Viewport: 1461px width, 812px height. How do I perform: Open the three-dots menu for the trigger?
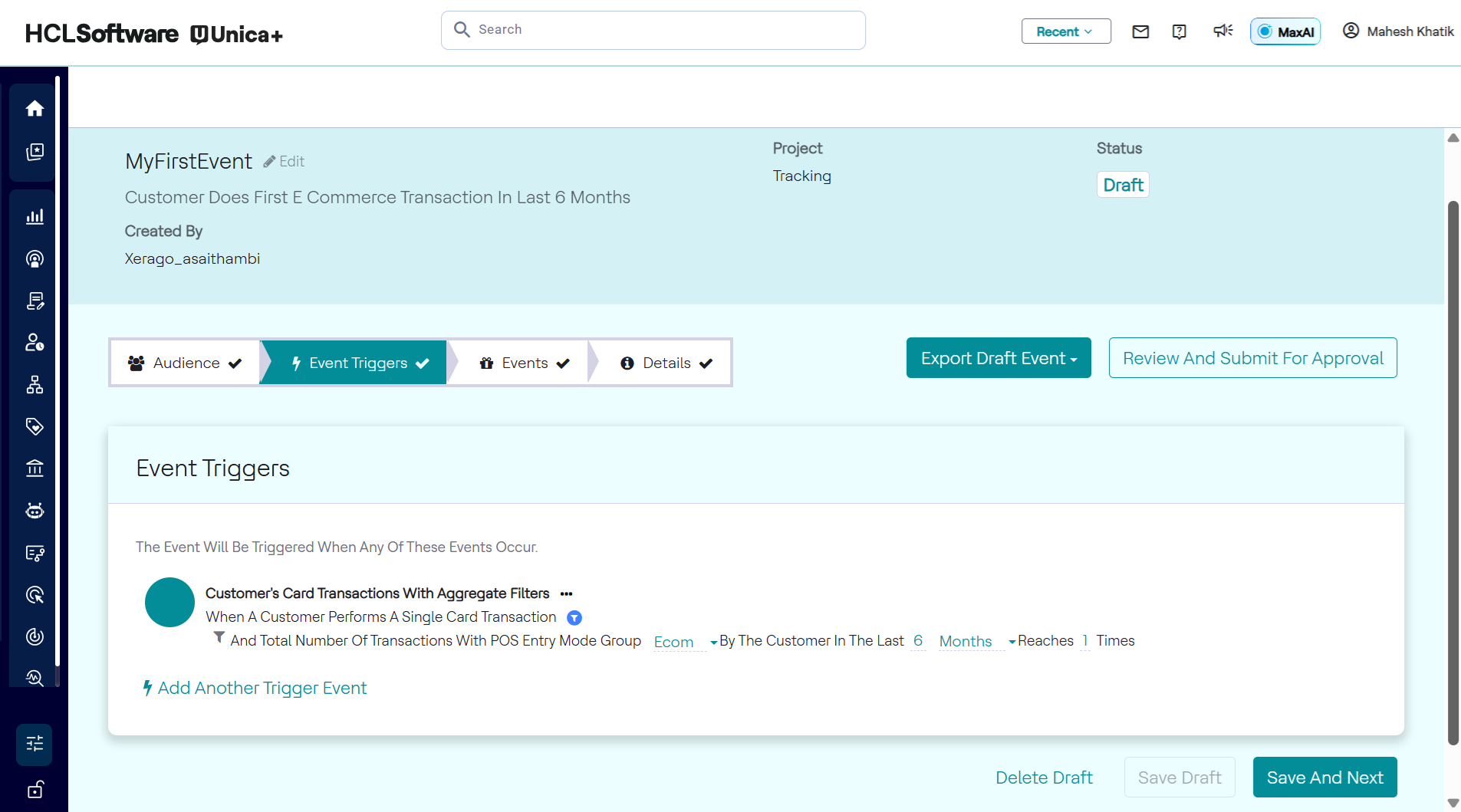click(567, 594)
